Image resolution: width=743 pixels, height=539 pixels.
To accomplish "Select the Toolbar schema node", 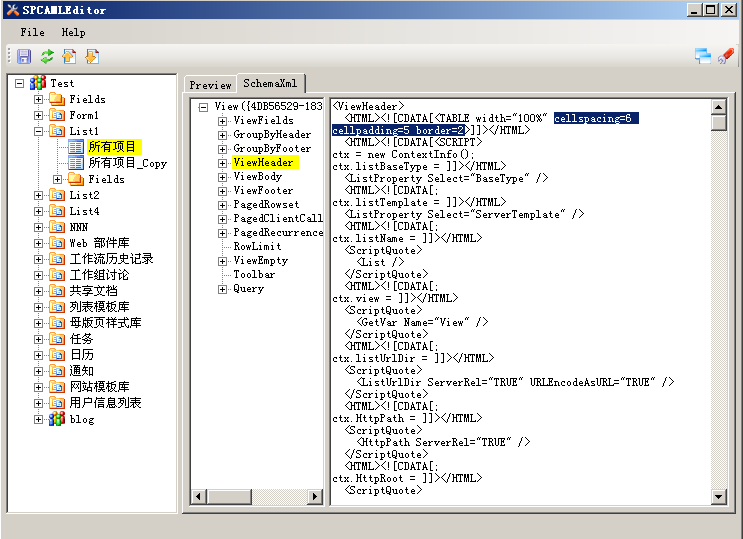I will pos(254,274).
